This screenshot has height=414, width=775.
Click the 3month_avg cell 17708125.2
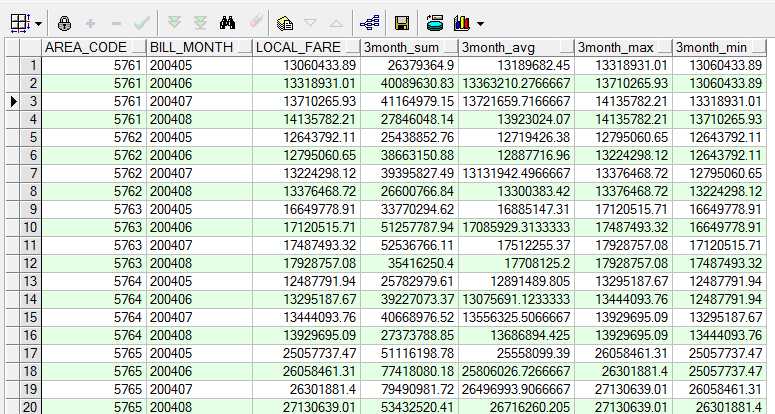517,263
